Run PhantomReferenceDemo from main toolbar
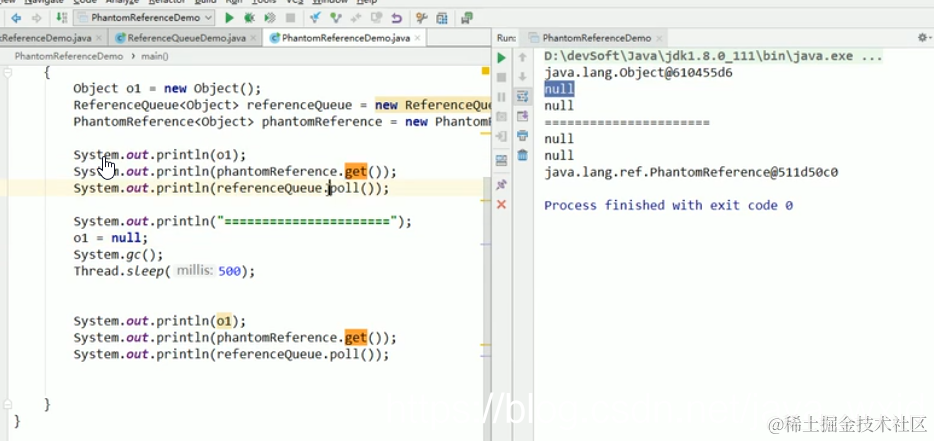 229,18
